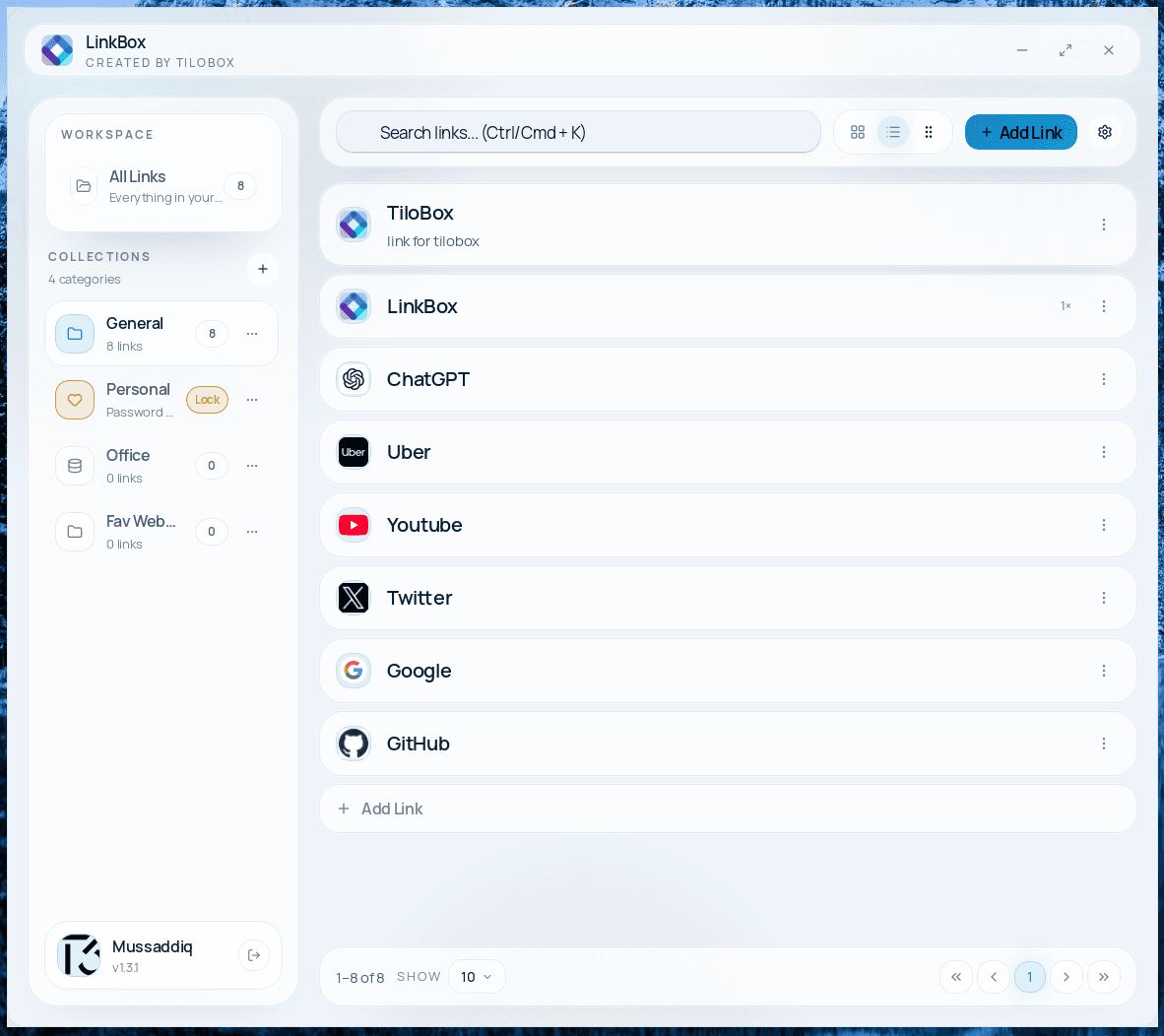Open the options menu for the General collection
The height and width of the screenshot is (1036, 1164).
[x=251, y=333]
